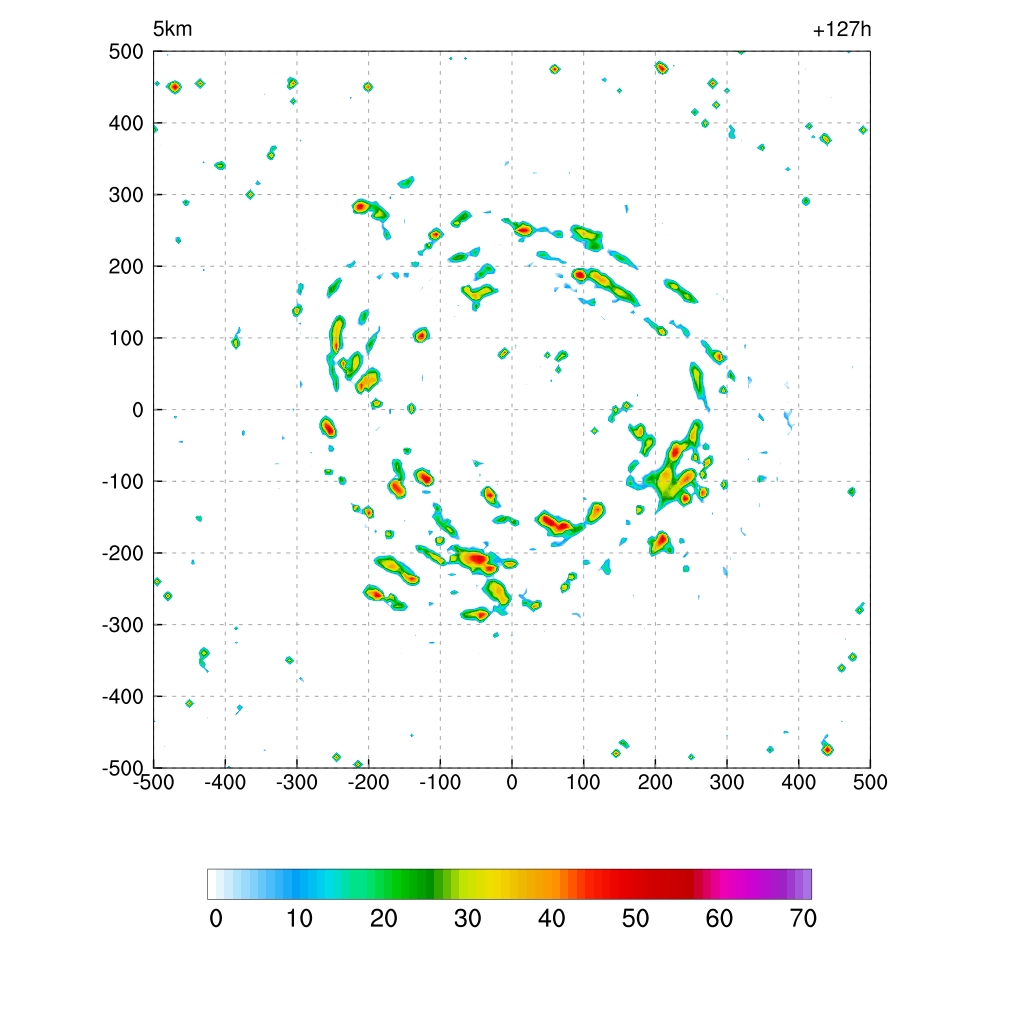Click the y-axis tick label 0

(x=138, y=410)
